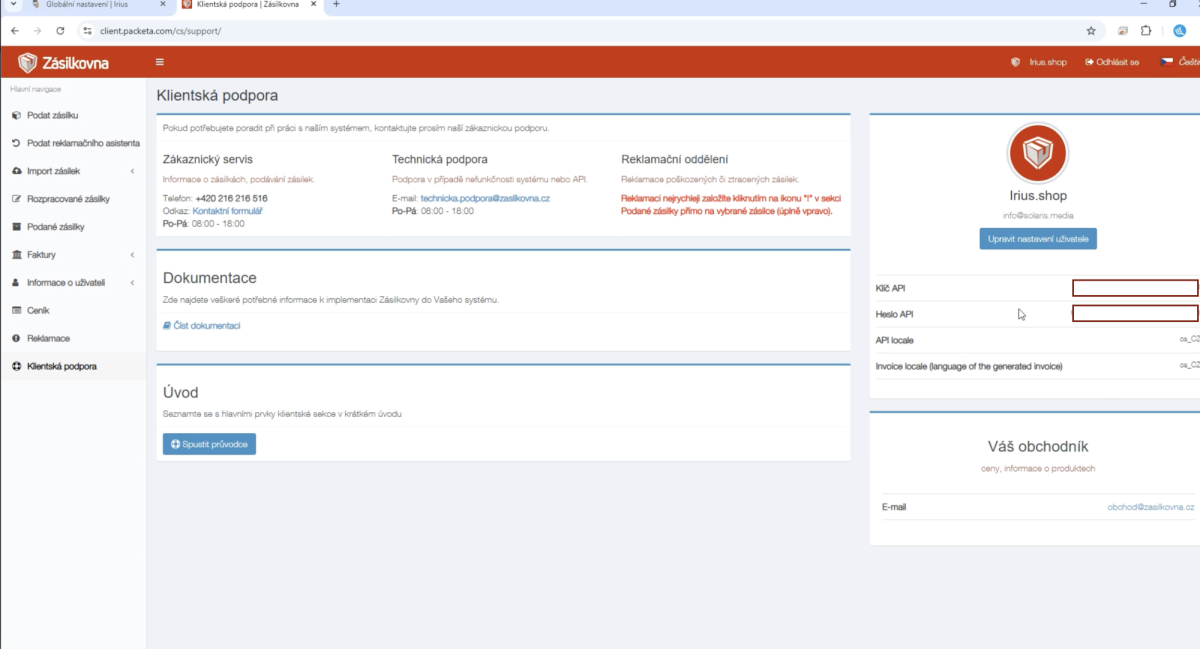The width and height of the screenshot is (1200, 649).
Task: Close the Klientská podpora browser tab
Action: [x=314, y=5]
